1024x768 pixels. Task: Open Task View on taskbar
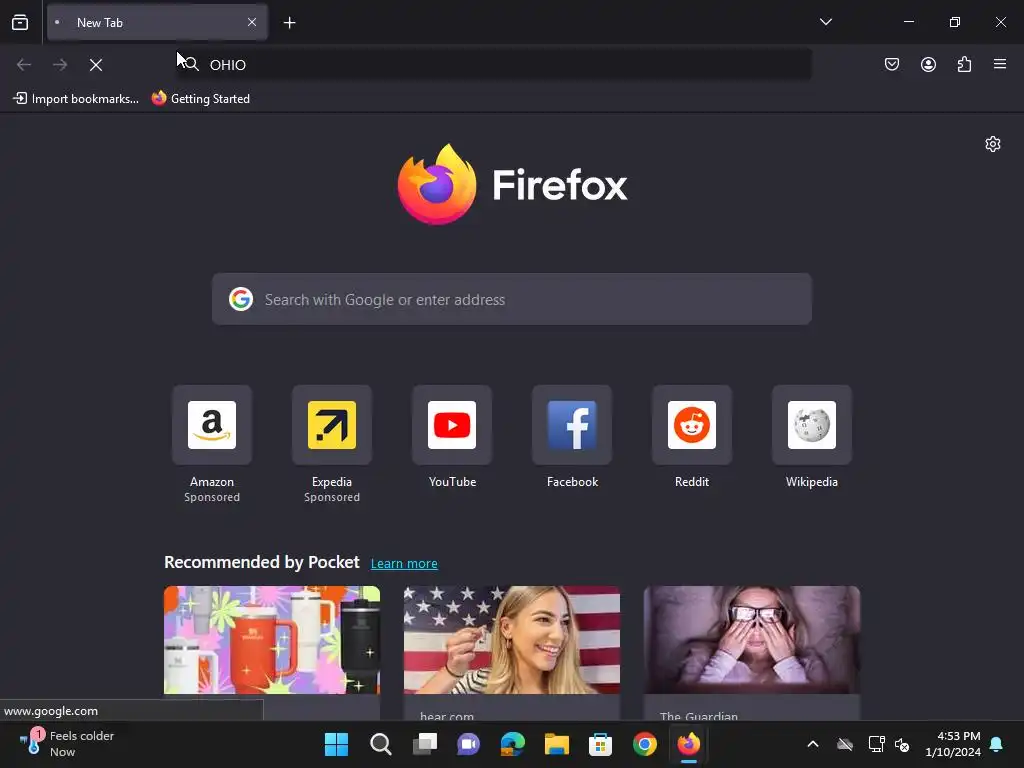(x=424, y=744)
